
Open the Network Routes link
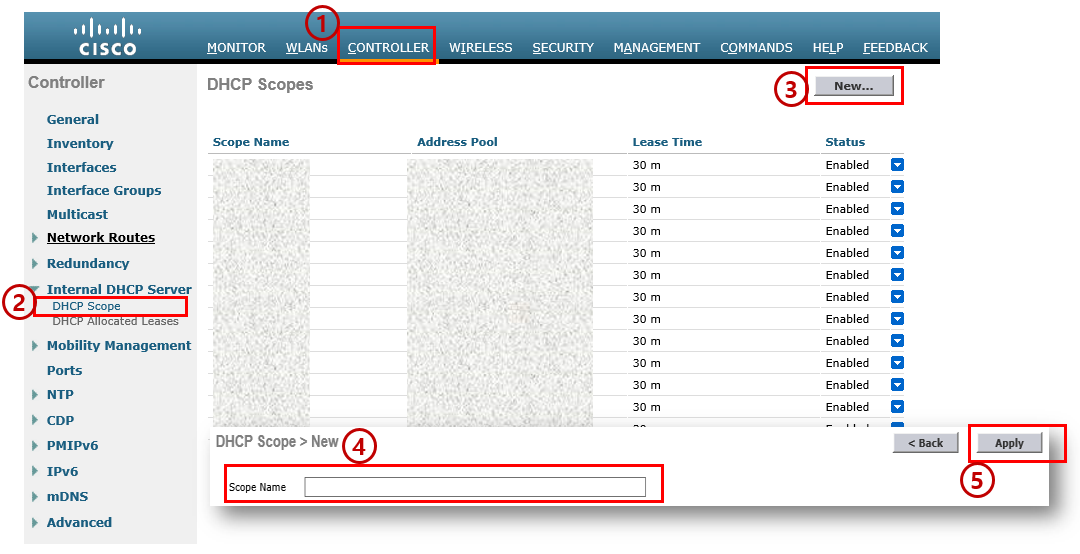pyautogui.click(x=101, y=238)
